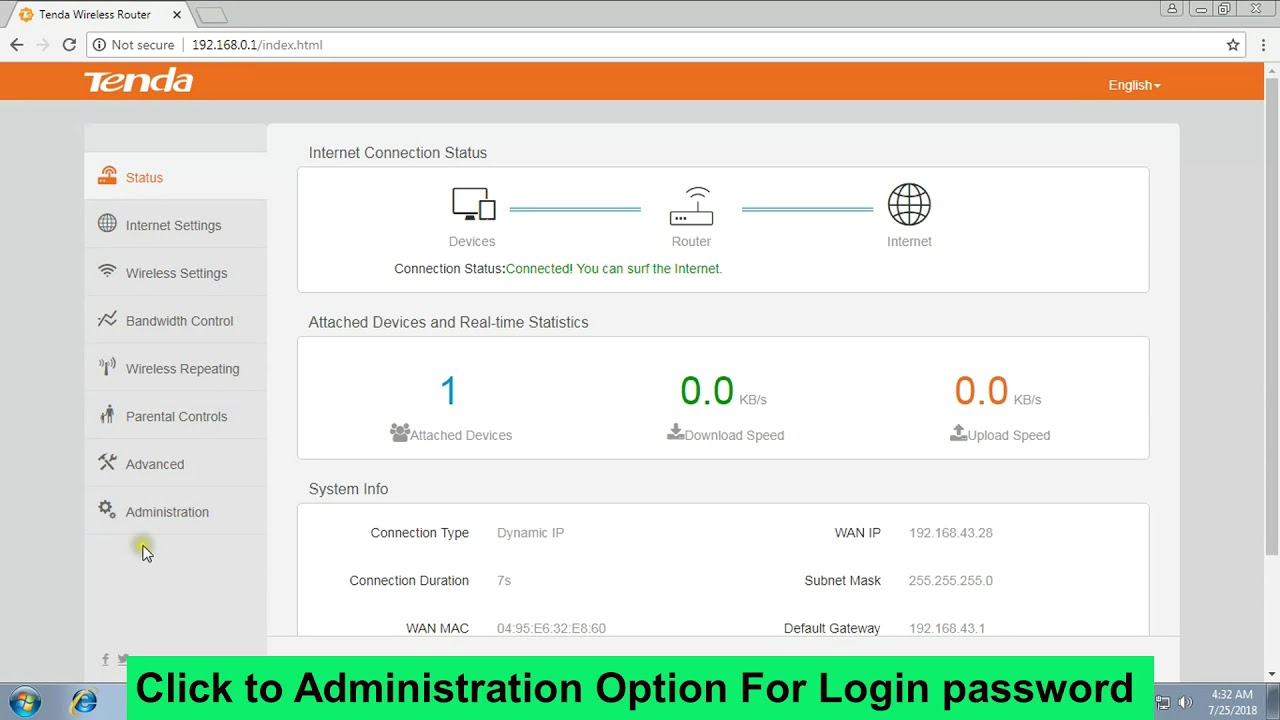Click the Upload Speed arrow icon
This screenshot has width=1280, height=720.
pos(958,432)
